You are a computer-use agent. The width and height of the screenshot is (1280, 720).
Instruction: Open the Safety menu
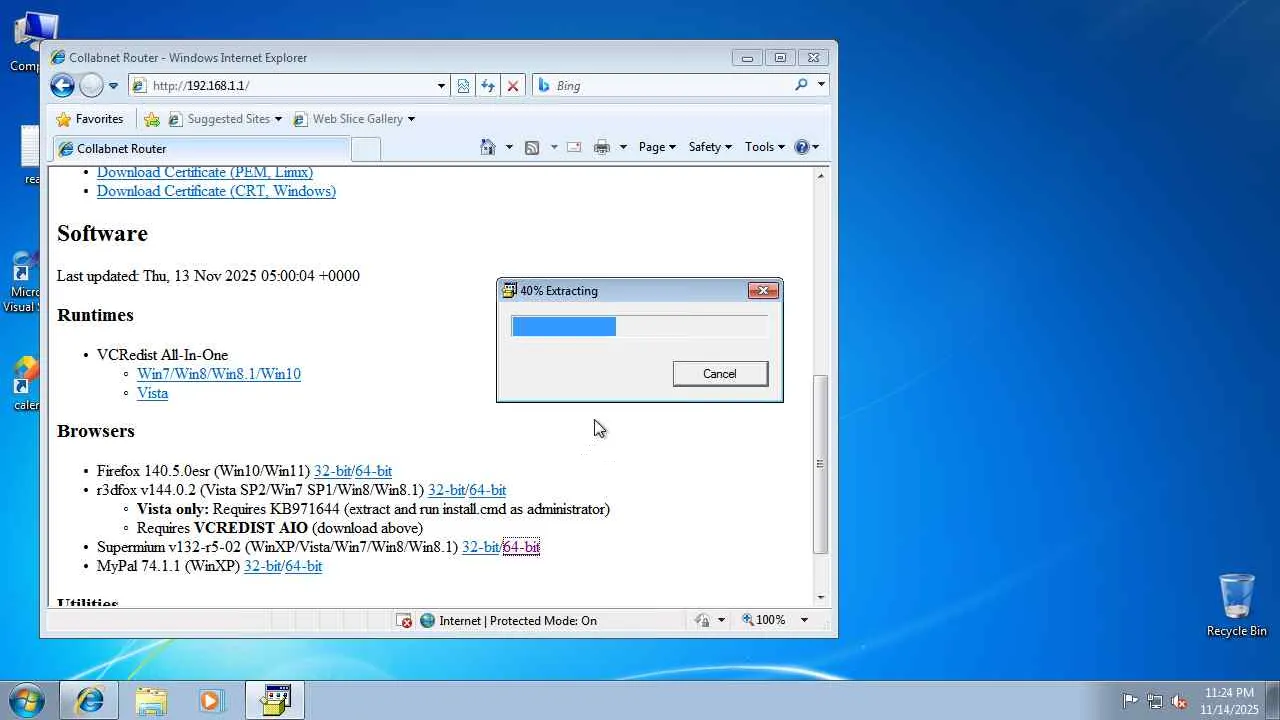pos(710,147)
